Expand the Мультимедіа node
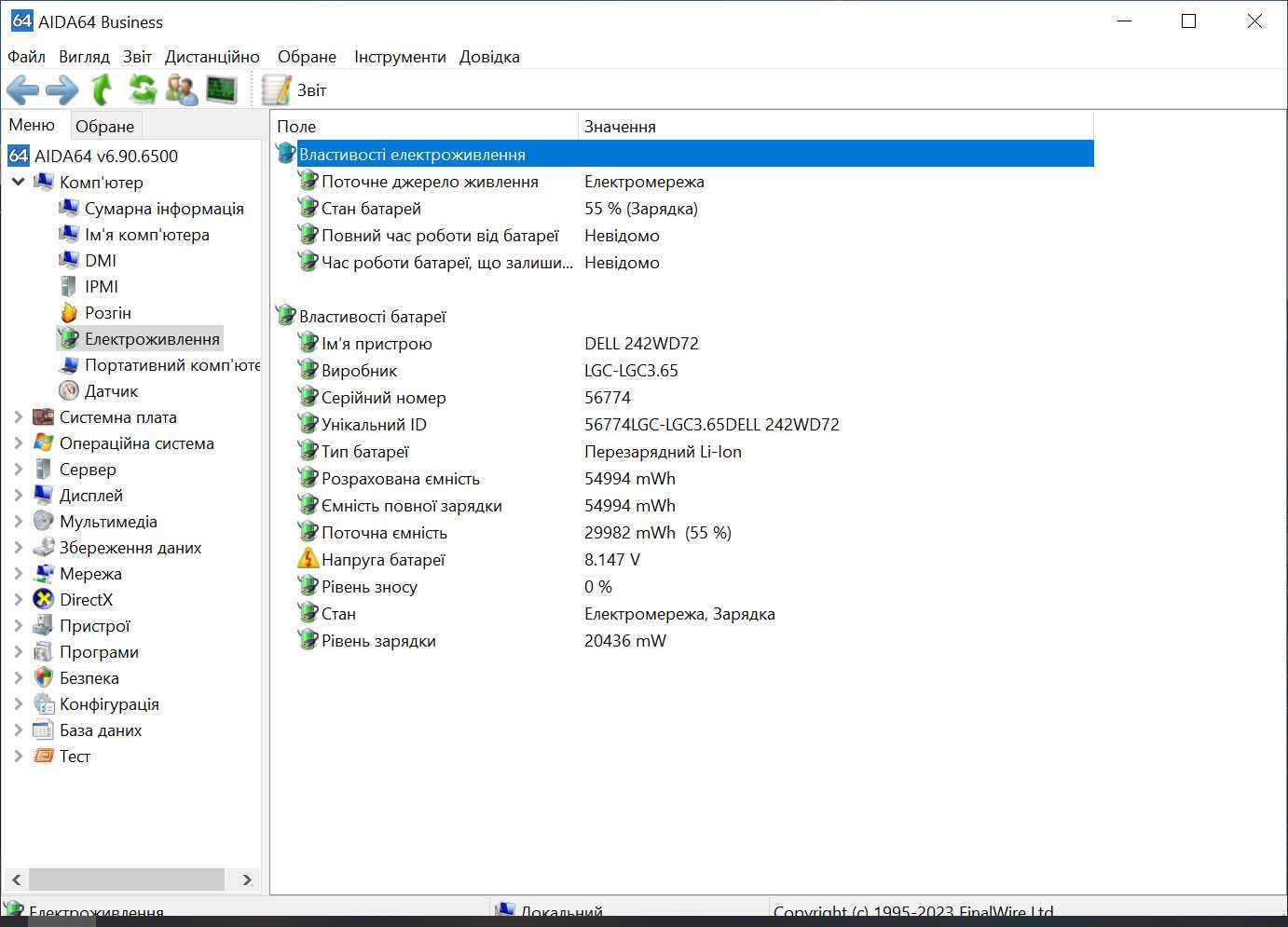1288x927 pixels. pyautogui.click(x=18, y=522)
